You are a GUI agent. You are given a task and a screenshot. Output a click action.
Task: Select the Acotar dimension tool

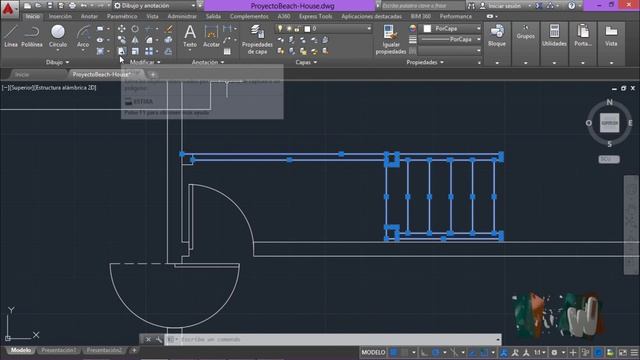coord(211,36)
